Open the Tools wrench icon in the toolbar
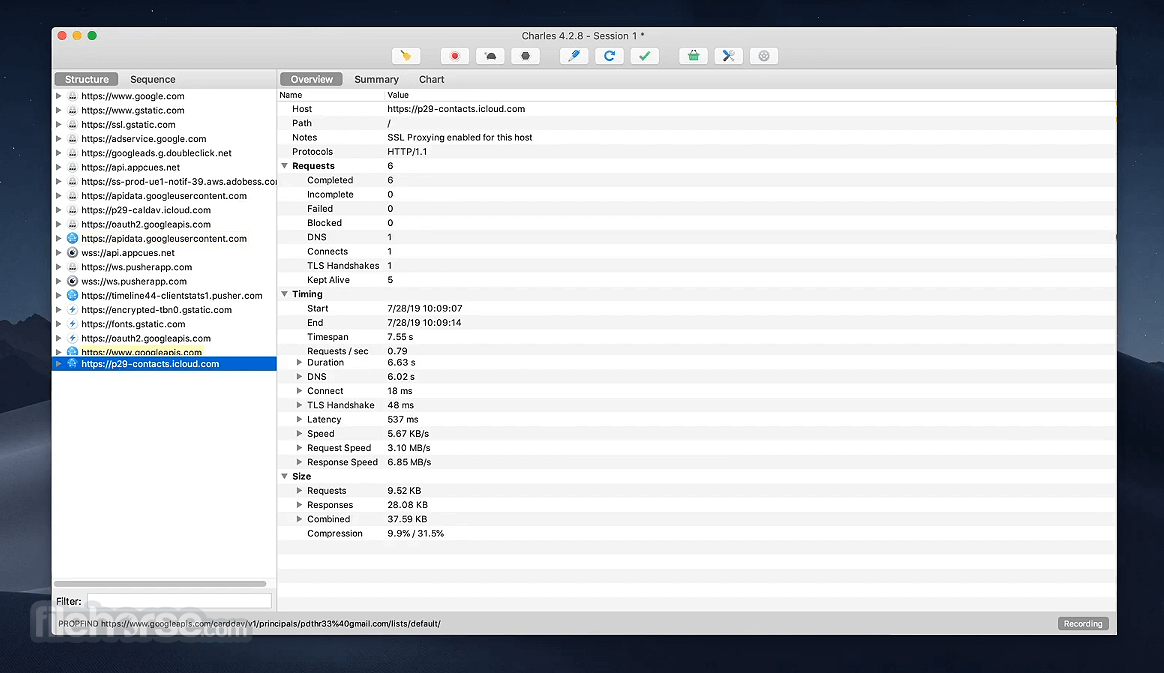This screenshot has height=673, width=1164. [729, 56]
